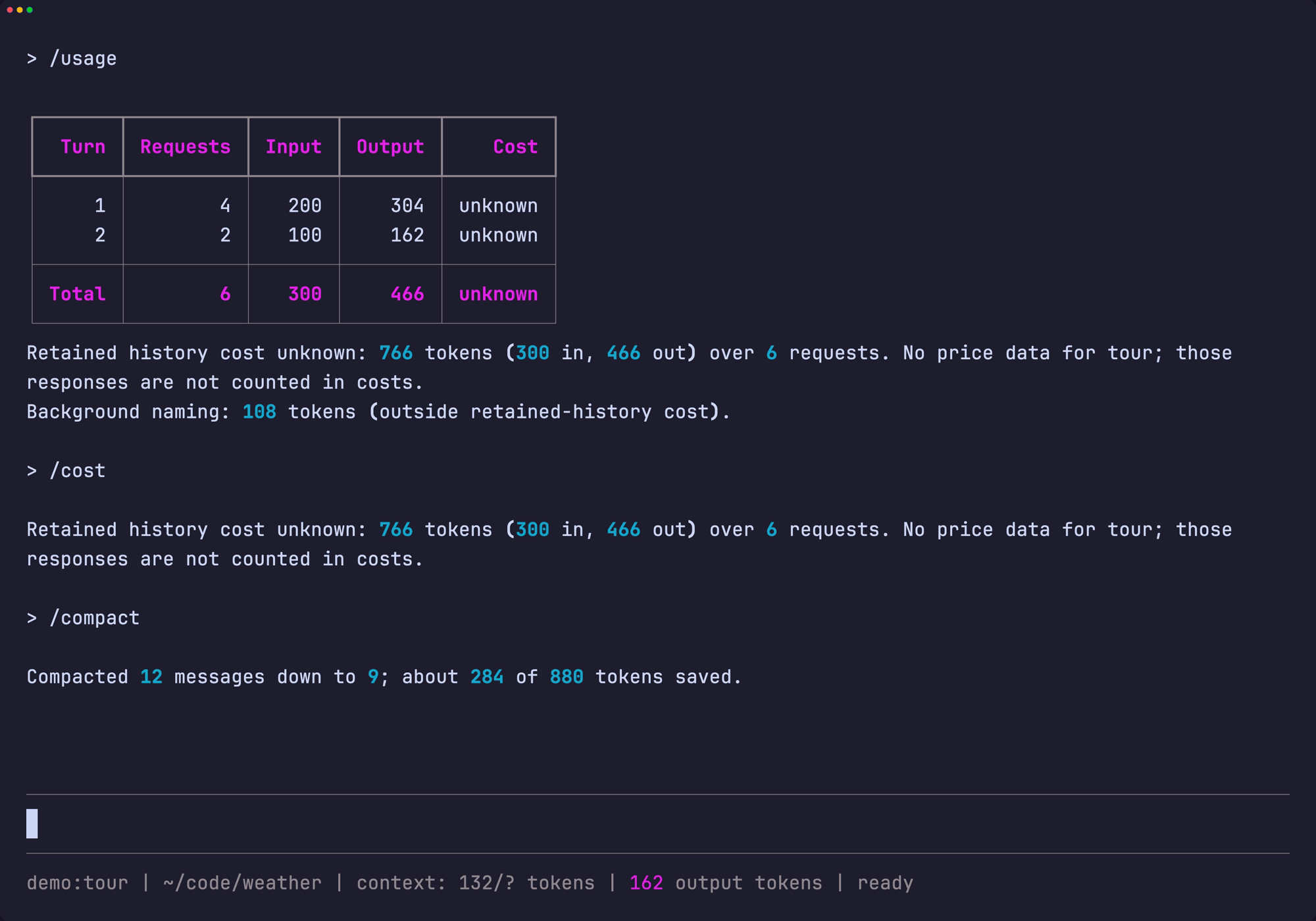Click "162 output tokens" status entry
This screenshot has width=1316, height=921.
726,883
